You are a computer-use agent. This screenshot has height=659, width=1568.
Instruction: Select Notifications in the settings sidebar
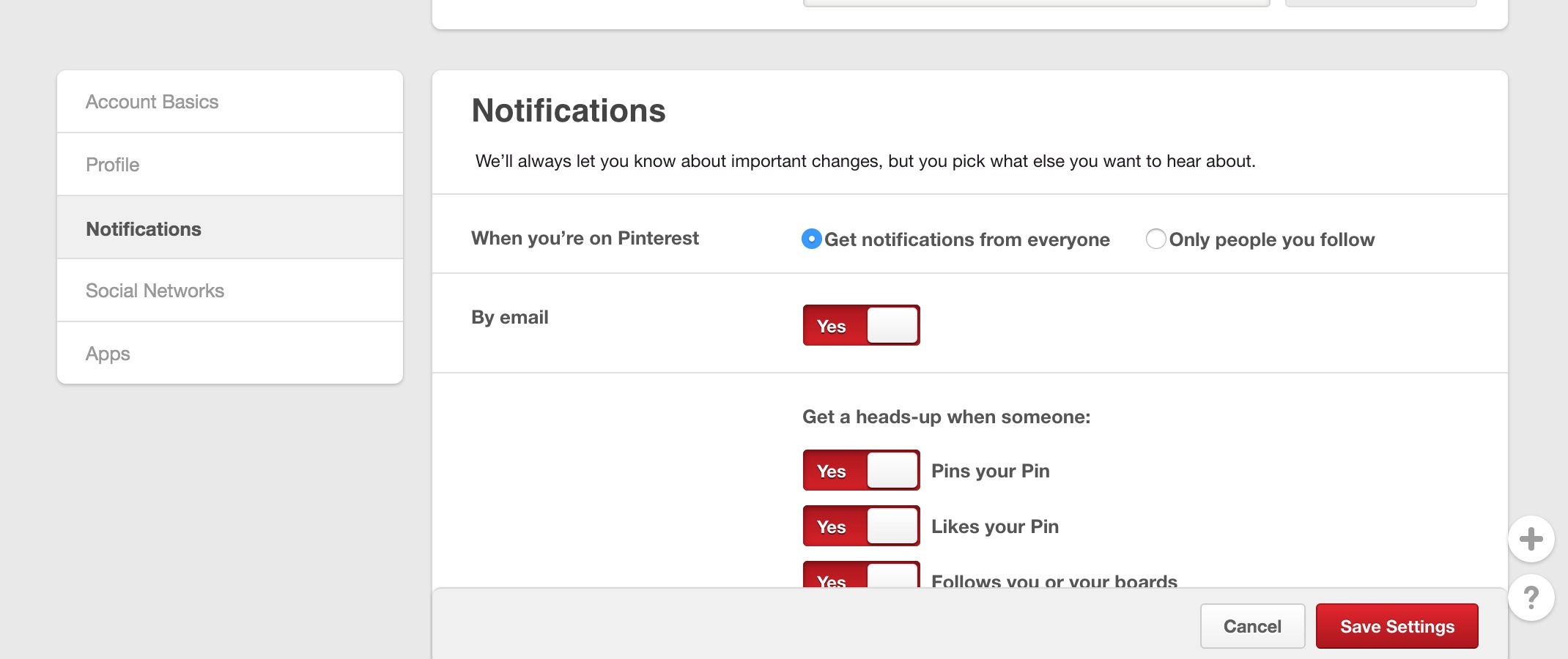144,229
